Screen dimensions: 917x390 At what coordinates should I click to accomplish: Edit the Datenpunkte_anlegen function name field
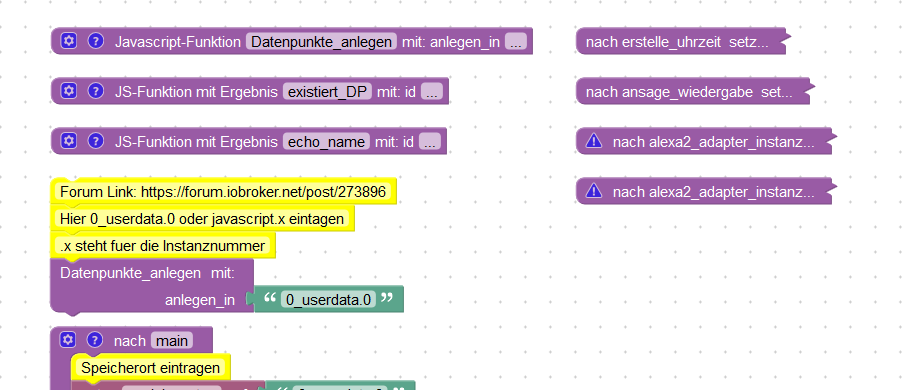coord(321,42)
